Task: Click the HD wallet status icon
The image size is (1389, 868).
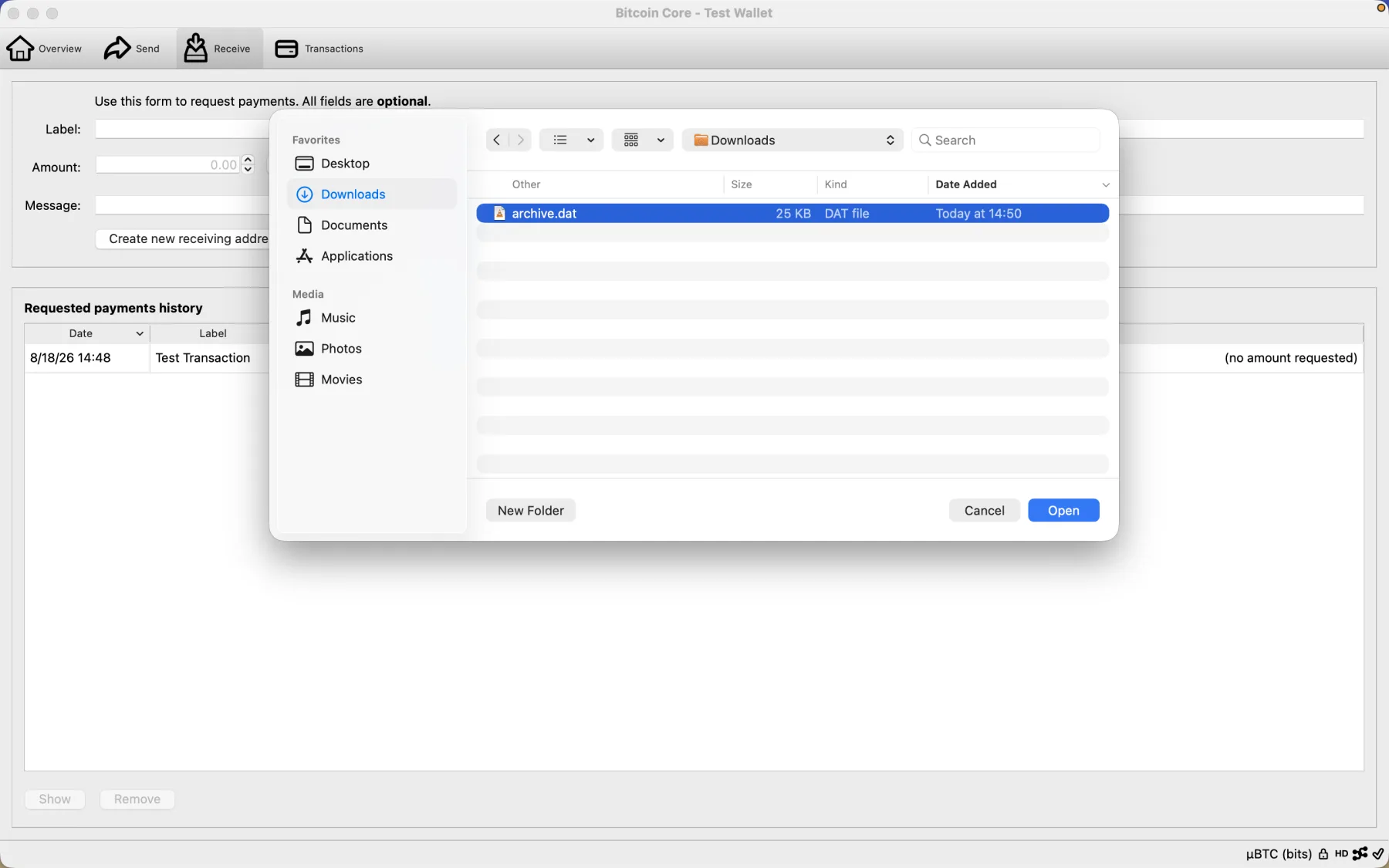Action: click(x=1341, y=854)
